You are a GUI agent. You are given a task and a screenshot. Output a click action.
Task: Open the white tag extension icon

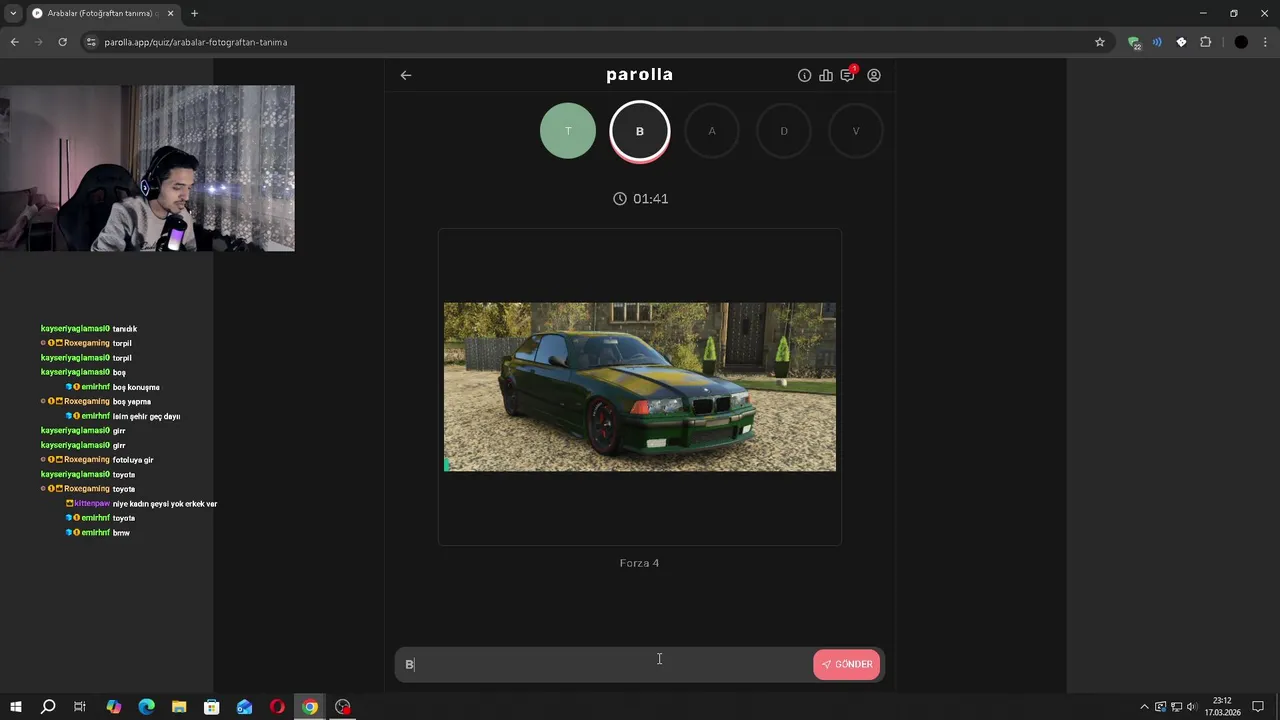[1181, 42]
